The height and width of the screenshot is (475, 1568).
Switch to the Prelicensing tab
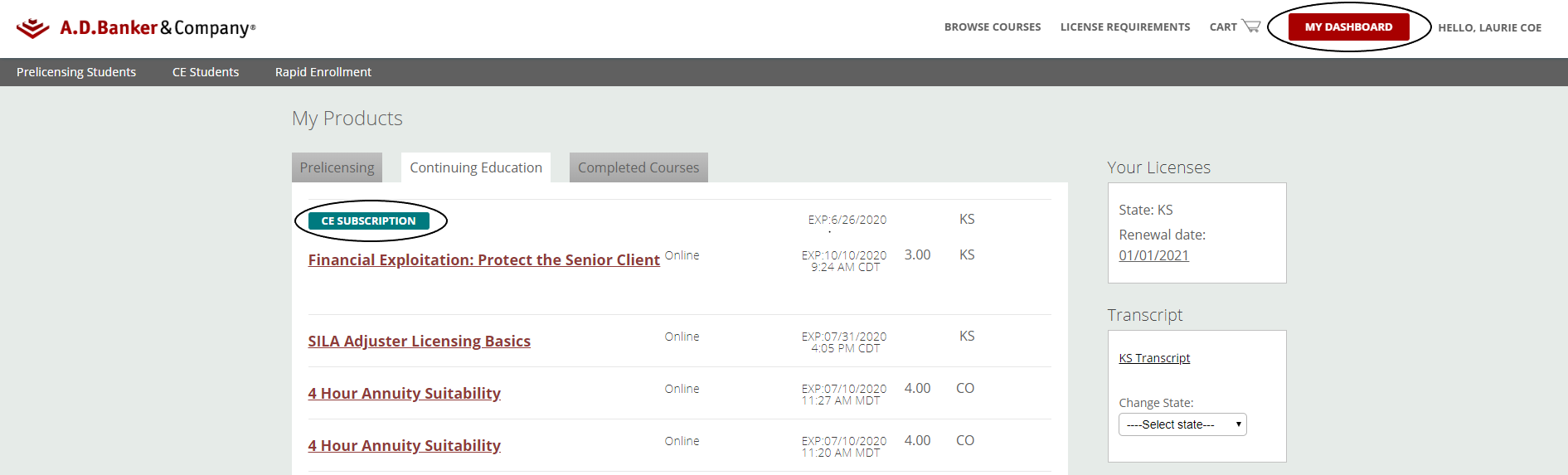click(337, 167)
